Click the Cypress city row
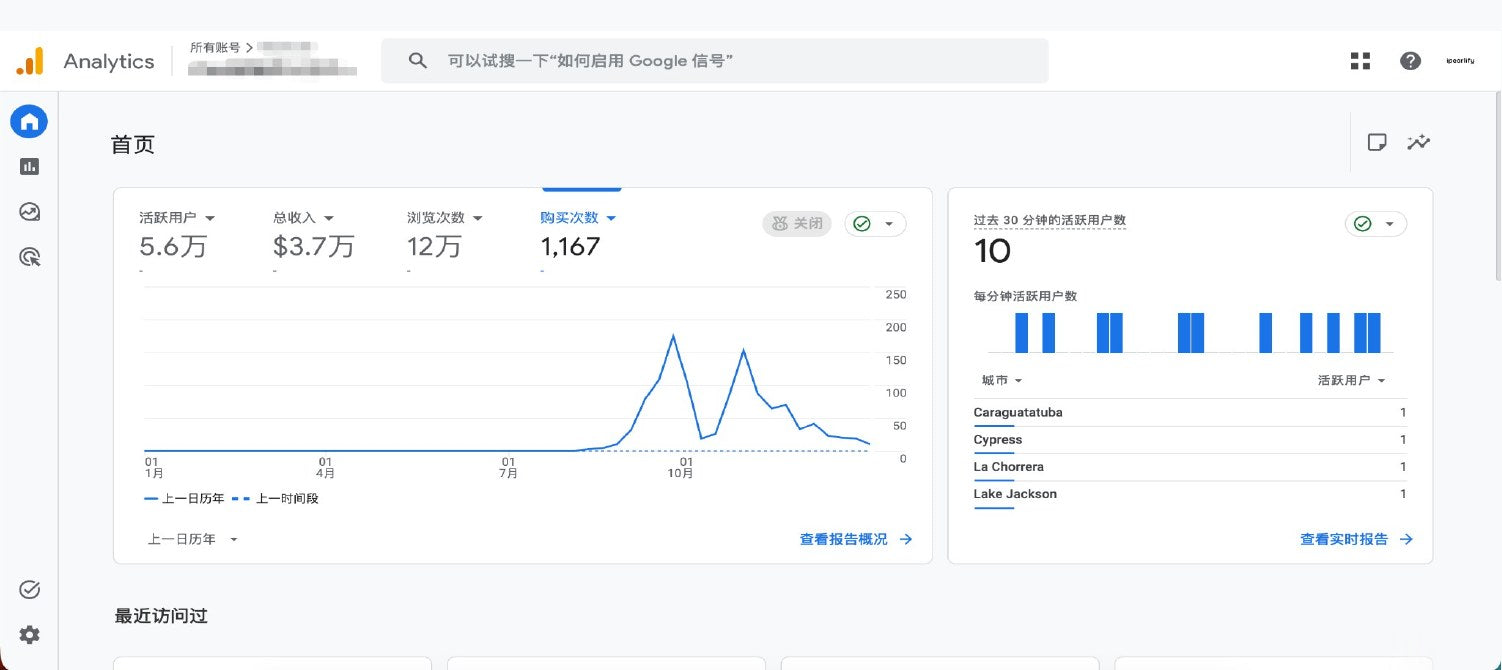1502x670 pixels. tap(1190, 440)
